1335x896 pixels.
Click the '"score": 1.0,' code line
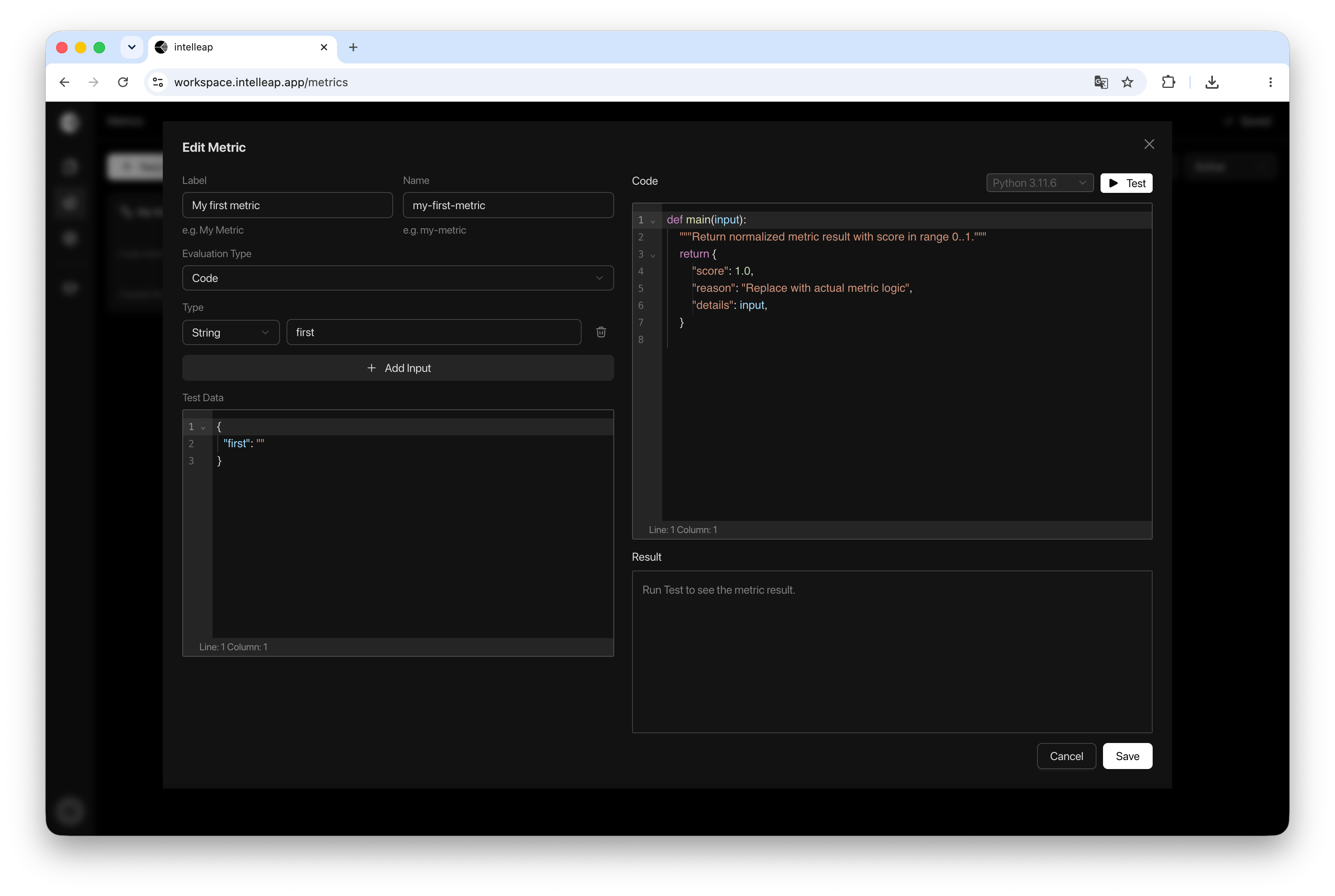pos(722,271)
